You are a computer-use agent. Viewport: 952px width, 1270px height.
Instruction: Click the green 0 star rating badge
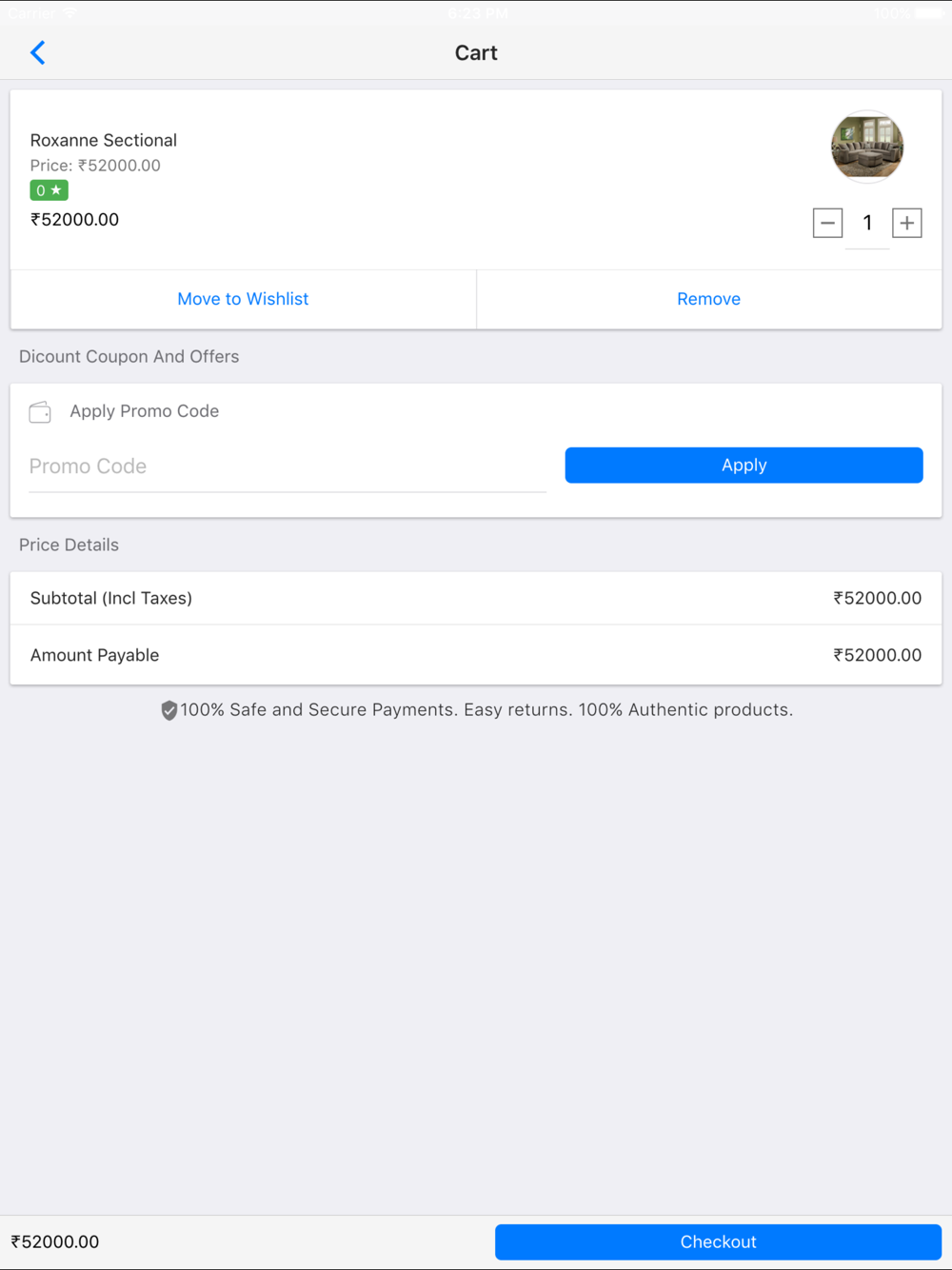[x=49, y=190]
